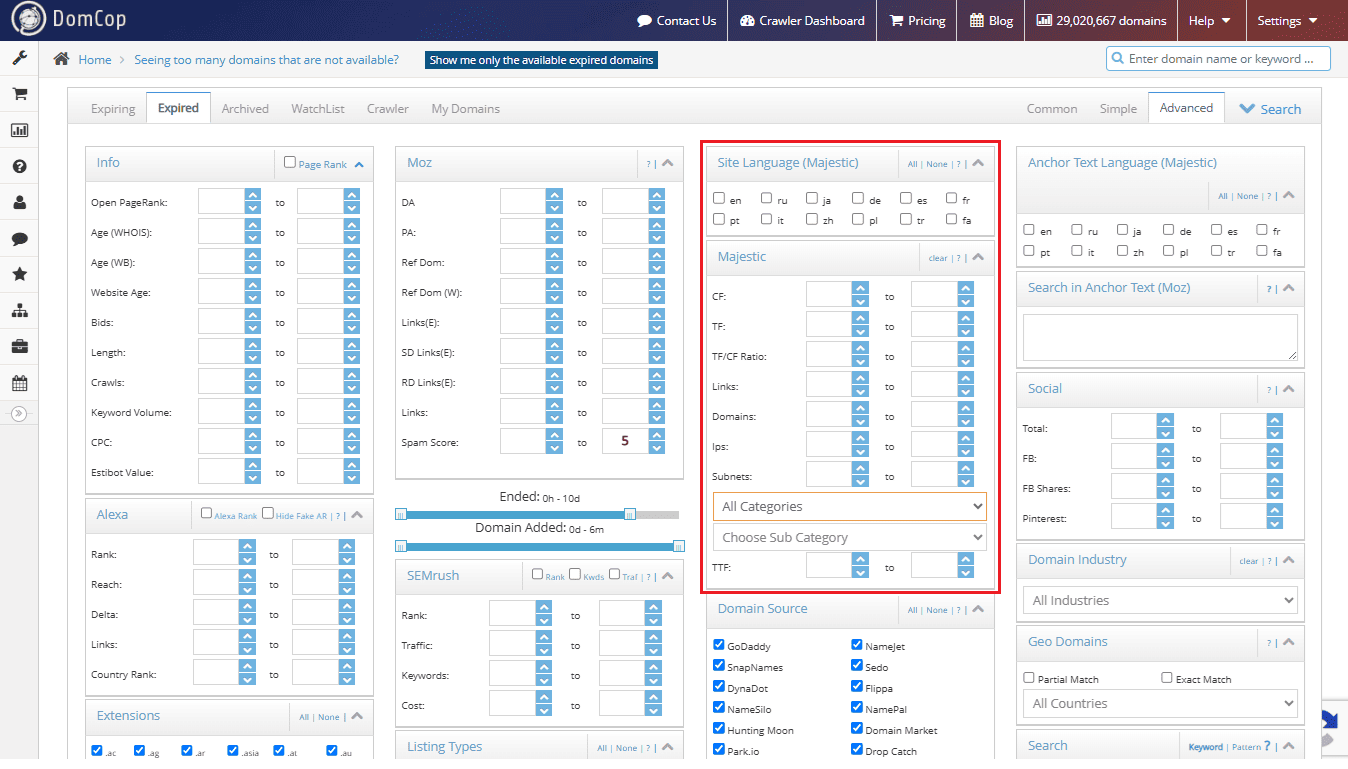Open the Contact Us link
1348x769 pixels.
(x=677, y=20)
